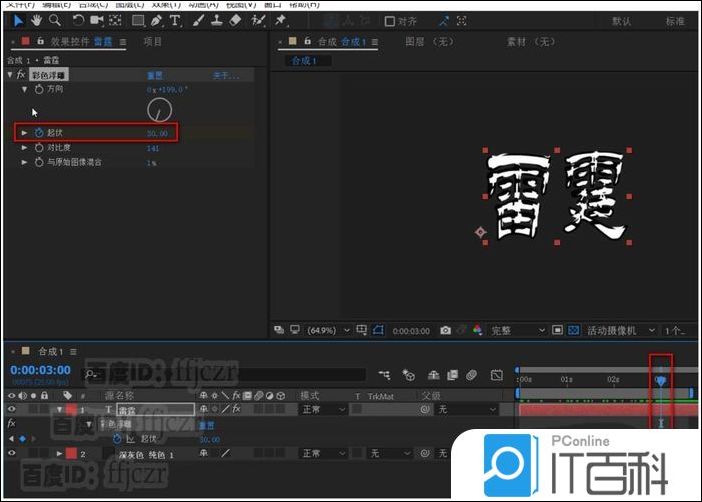Click the direction angle dial control
This screenshot has height=502, width=702.
[159, 109]
